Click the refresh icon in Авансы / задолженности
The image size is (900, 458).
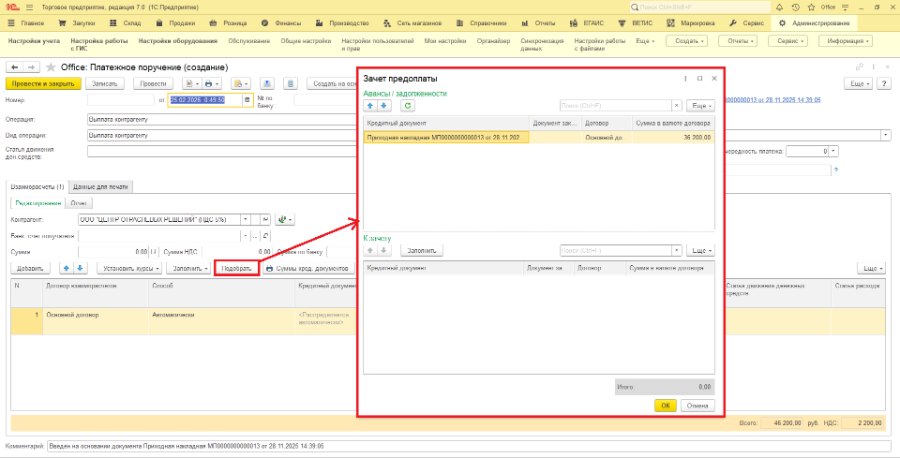tap(407, 106)
